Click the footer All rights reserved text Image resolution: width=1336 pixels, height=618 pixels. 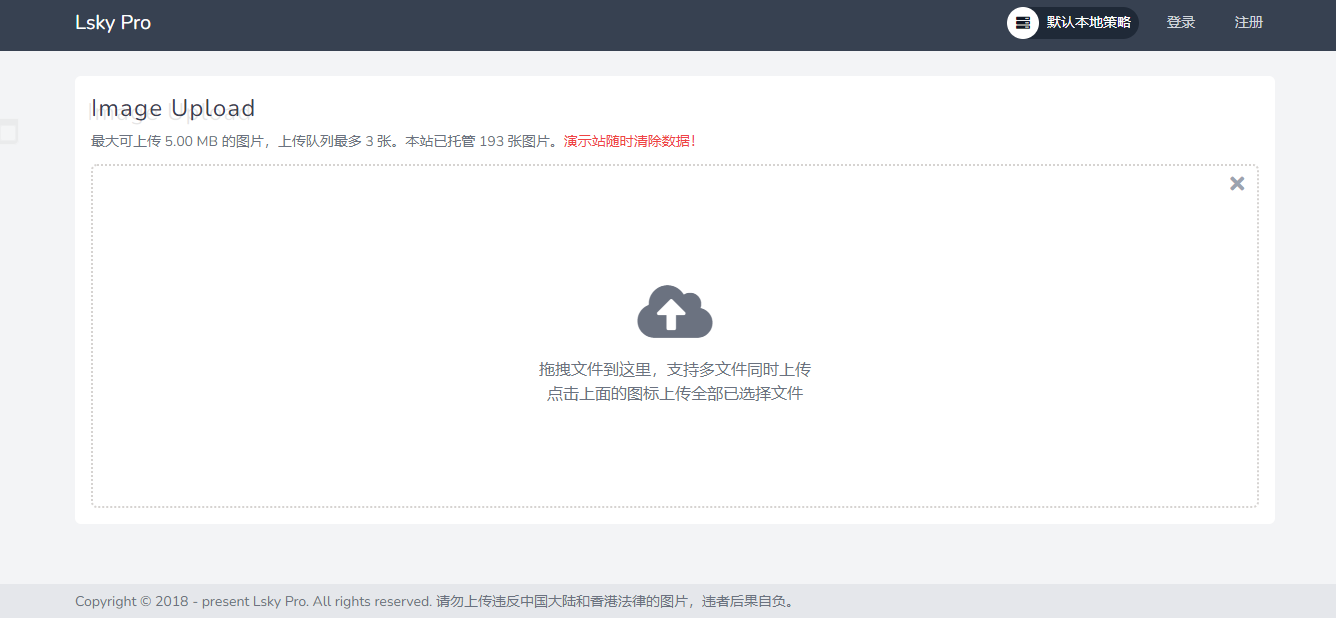[x=372, y=601]
